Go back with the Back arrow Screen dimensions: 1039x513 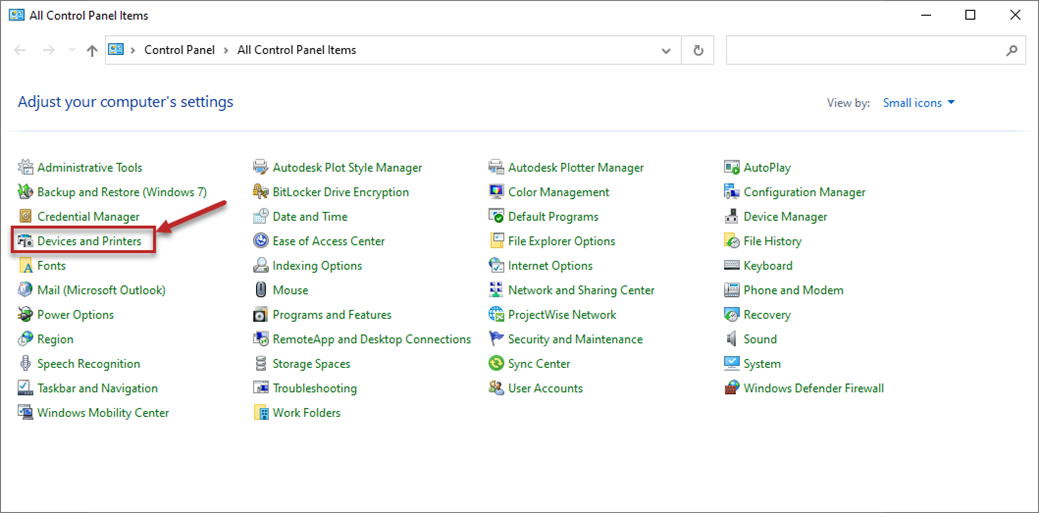point(21,50)
